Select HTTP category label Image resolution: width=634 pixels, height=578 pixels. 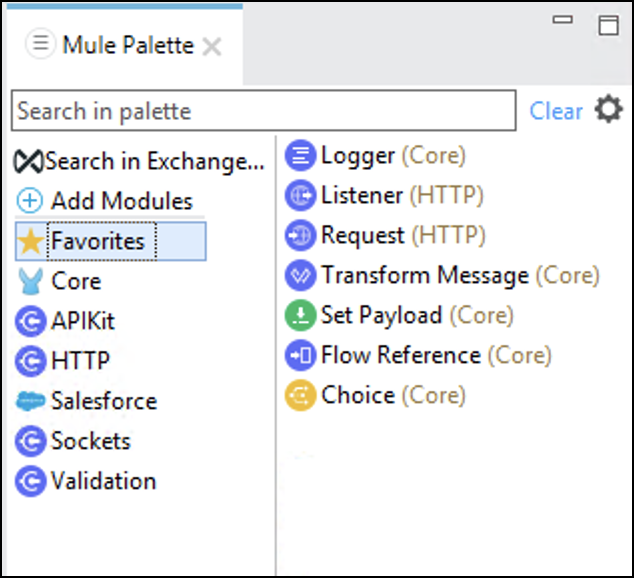point(80,361)
